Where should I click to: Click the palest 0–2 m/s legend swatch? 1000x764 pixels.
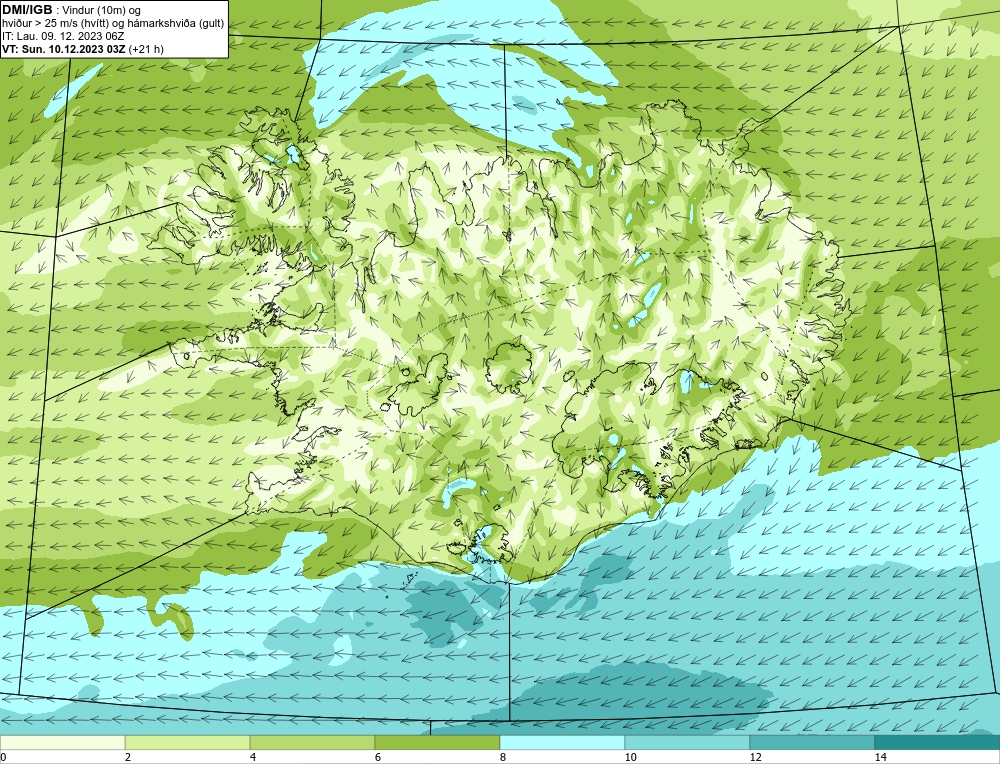click(62, 742)
